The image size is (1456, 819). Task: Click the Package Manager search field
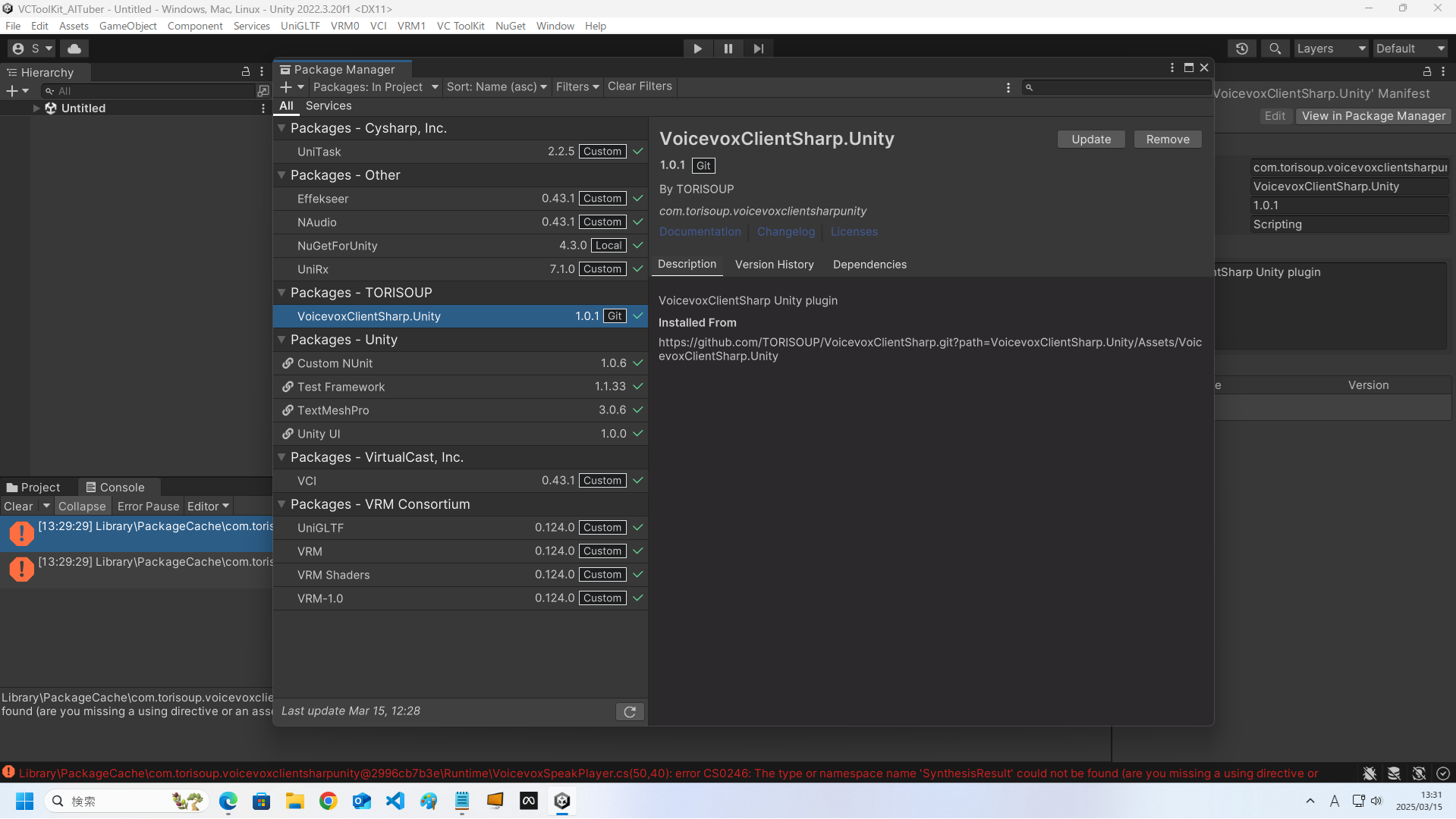[x=1115, y=88]
